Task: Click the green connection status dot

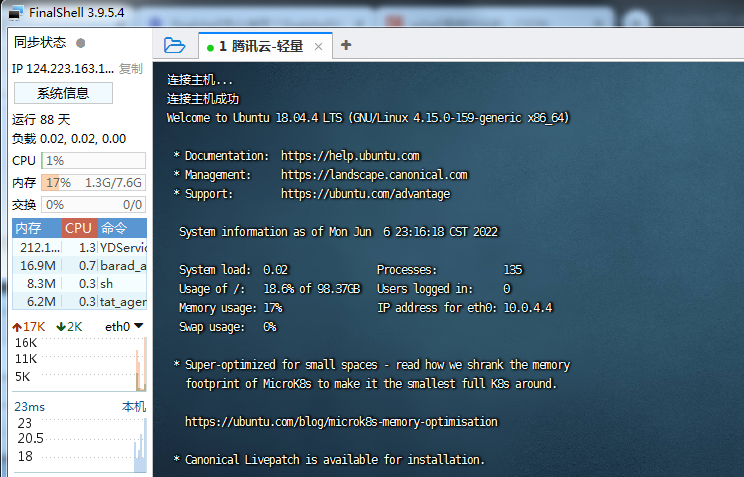Action: coord(210,47)
